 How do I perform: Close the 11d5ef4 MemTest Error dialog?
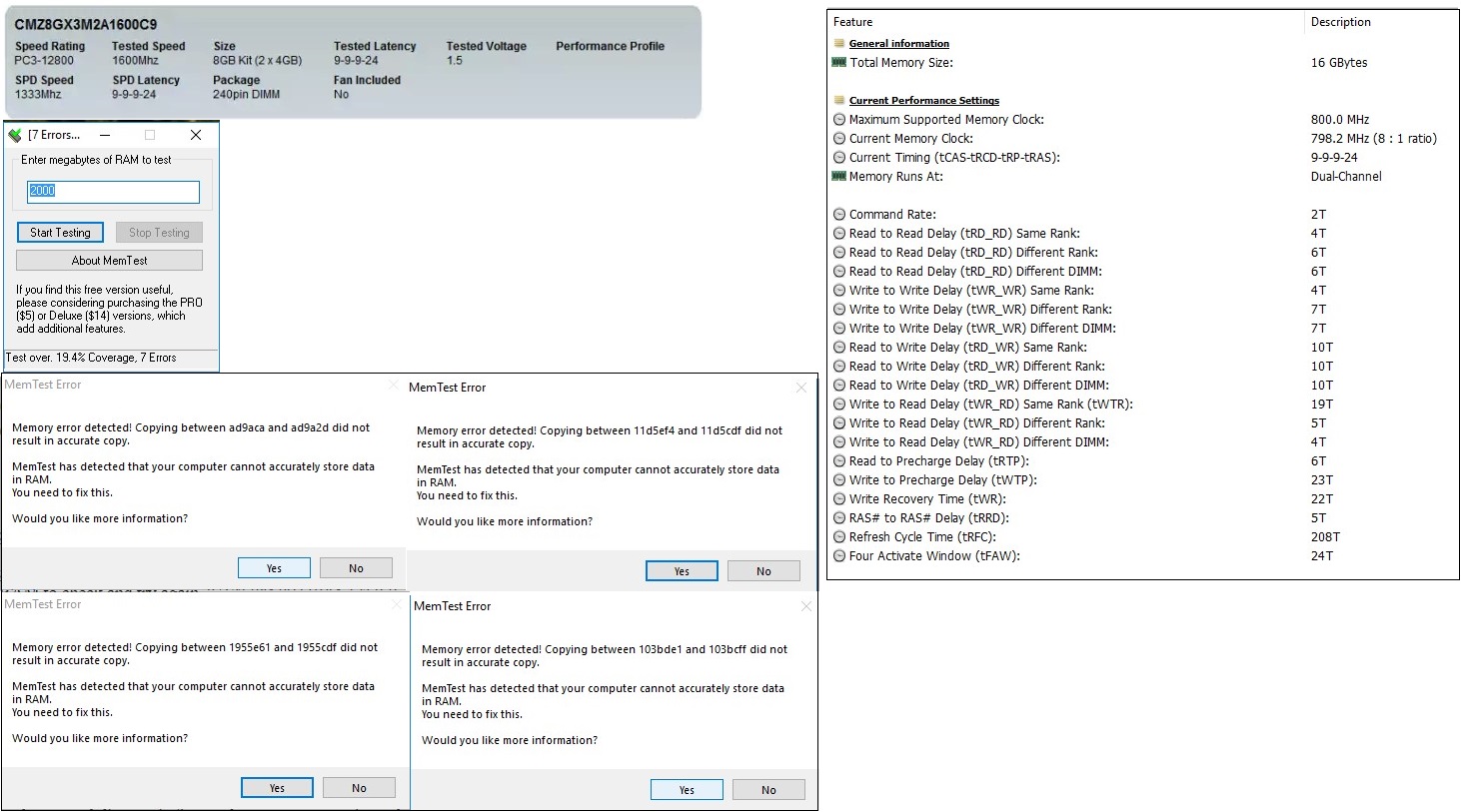pyautogui.click(x=800, y=388)
